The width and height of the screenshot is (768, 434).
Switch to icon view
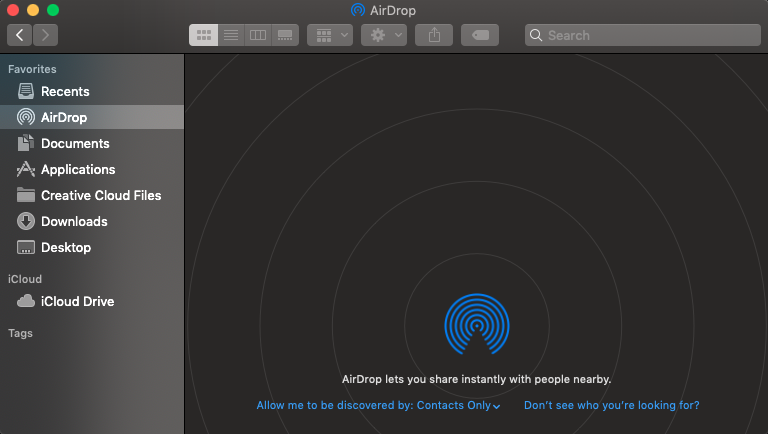click(203, 35)
